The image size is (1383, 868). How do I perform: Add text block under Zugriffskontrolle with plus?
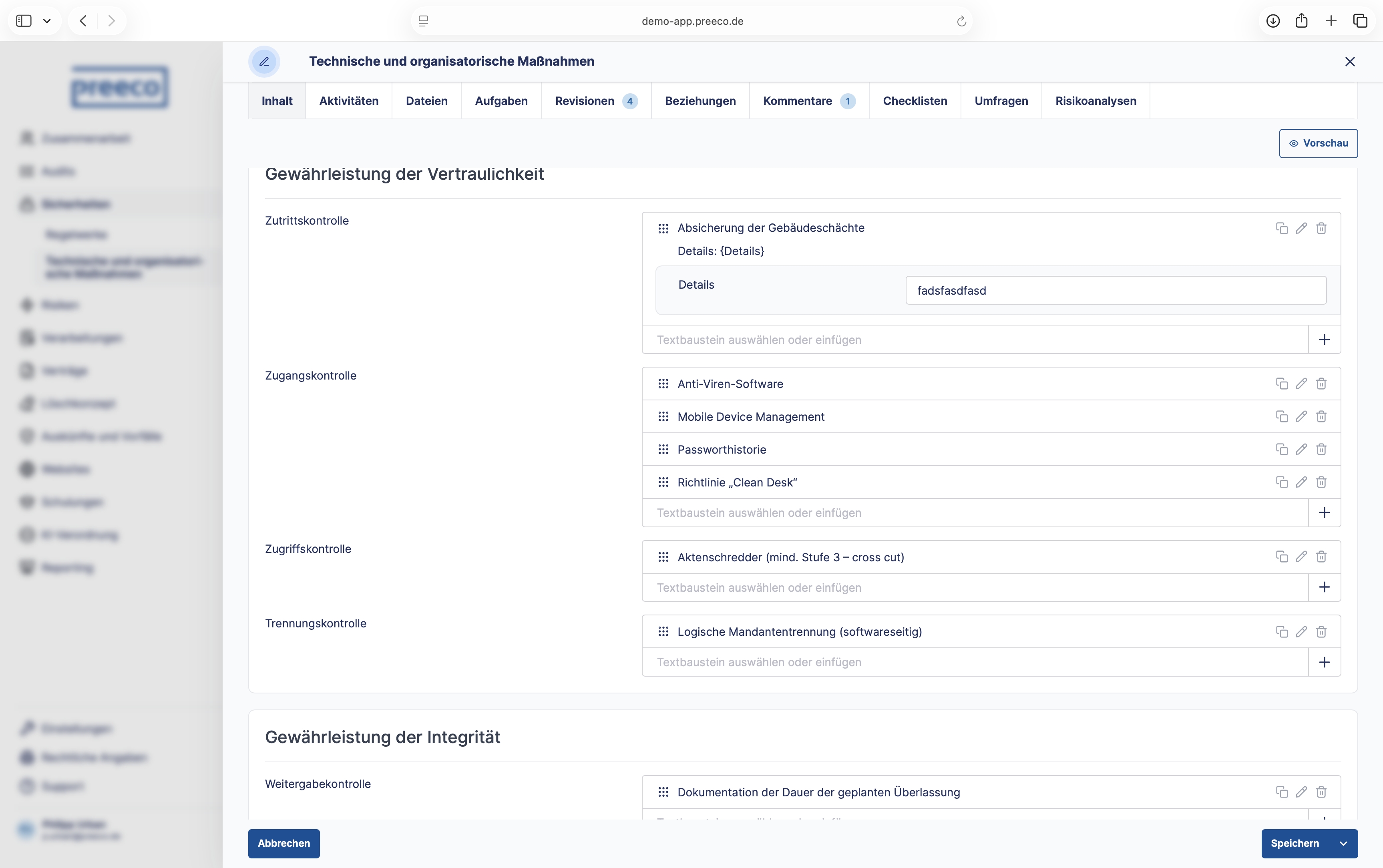coord(1324,587)
